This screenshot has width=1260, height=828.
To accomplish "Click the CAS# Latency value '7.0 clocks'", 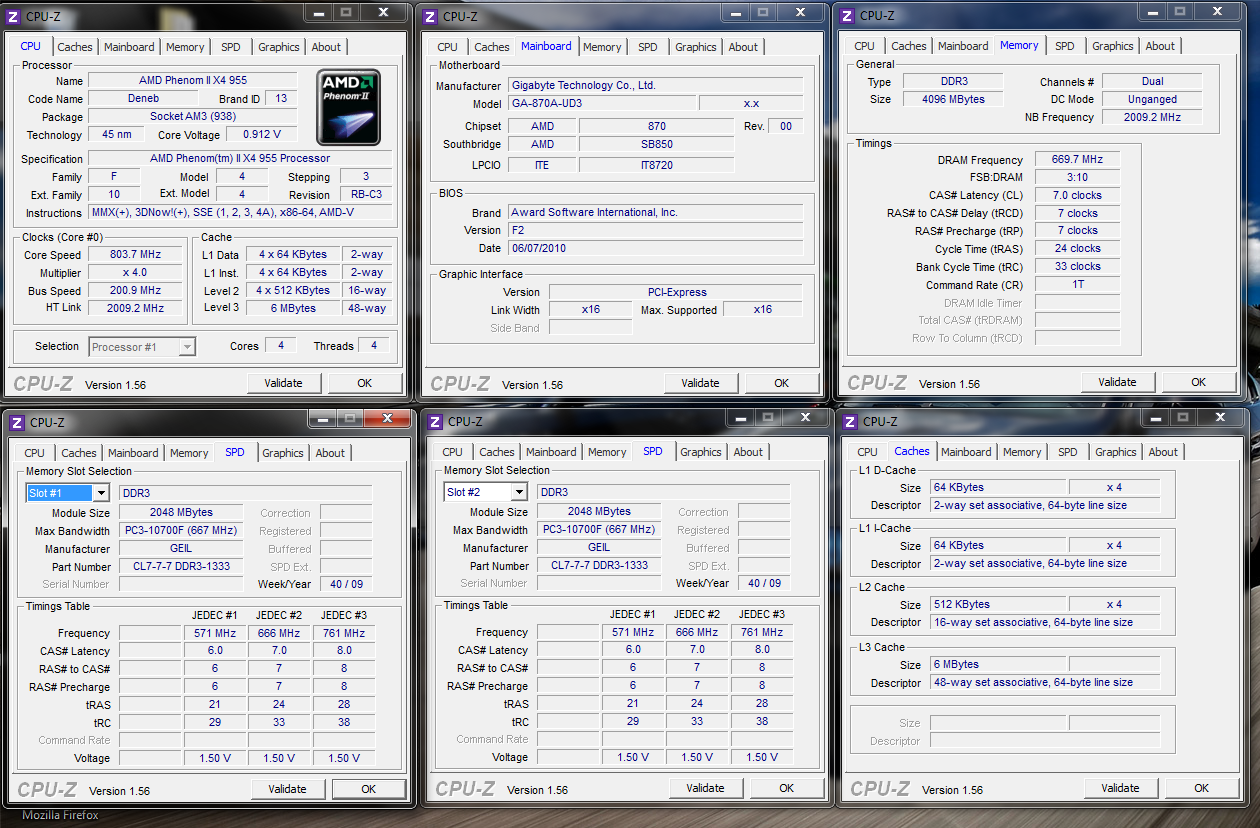I will [x=1077, y=196].
